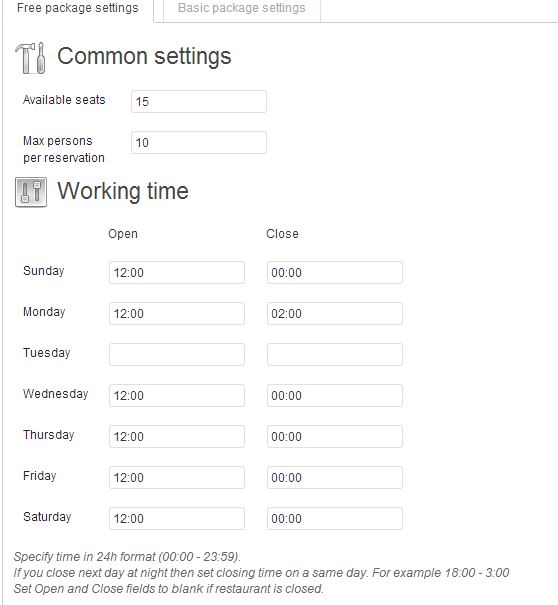
Task: Edit Thursday open time field
Action: (x=177, y=436)
